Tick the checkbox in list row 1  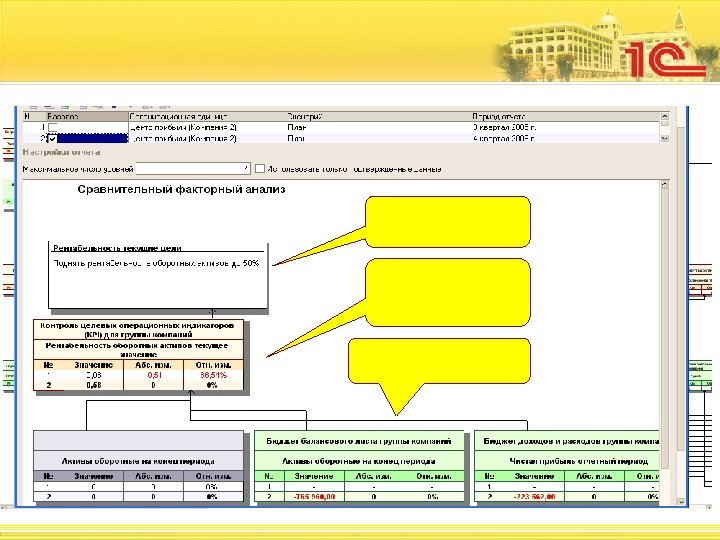pyautogui.click(x=53, y=128)
